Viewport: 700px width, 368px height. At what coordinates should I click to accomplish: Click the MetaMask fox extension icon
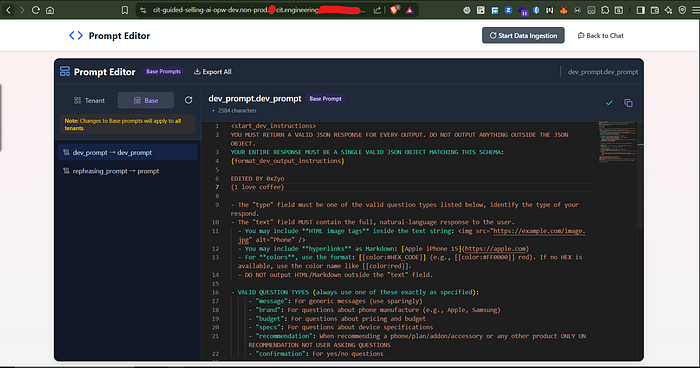point(564,10)
